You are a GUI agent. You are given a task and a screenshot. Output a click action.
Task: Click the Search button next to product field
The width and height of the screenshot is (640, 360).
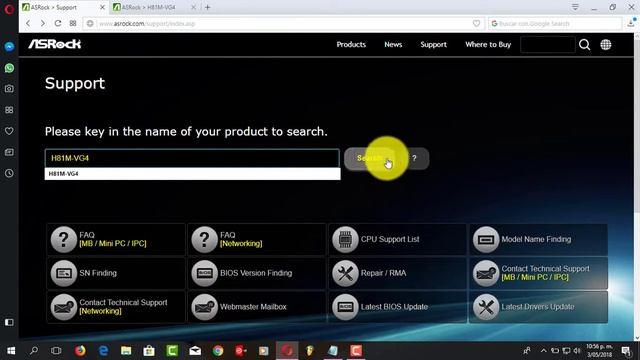370,158
